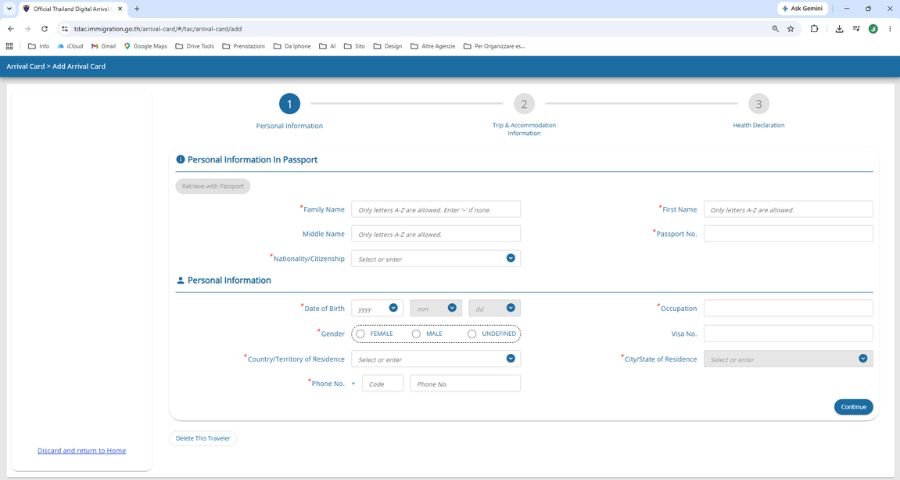Expand Country/Territory of Residence dropdown
This screenshot has width=900, height=480.
(436, 359)
